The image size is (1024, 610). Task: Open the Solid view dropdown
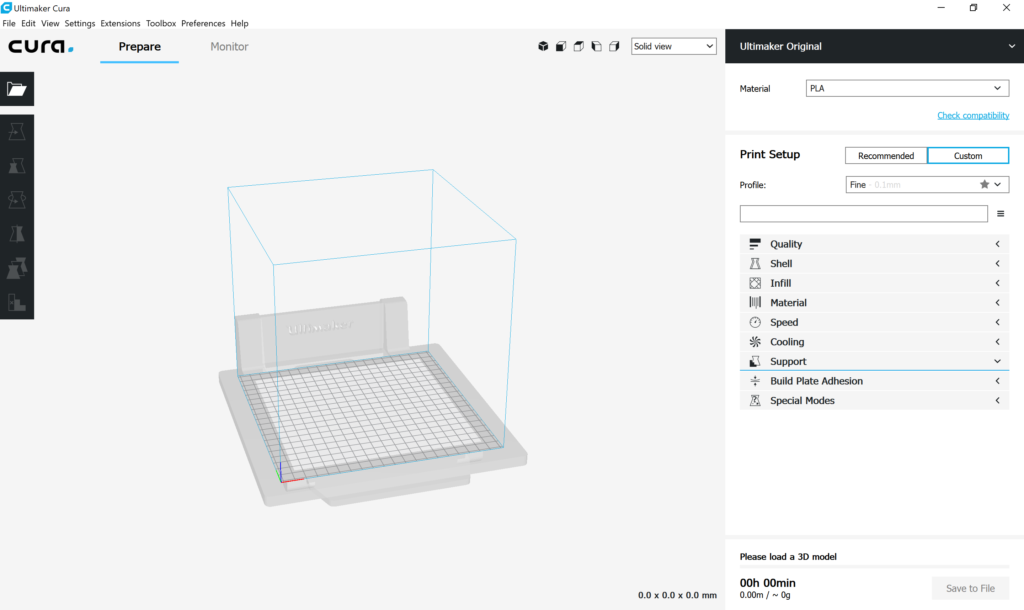pyautogui.click(x=673, y=46)
